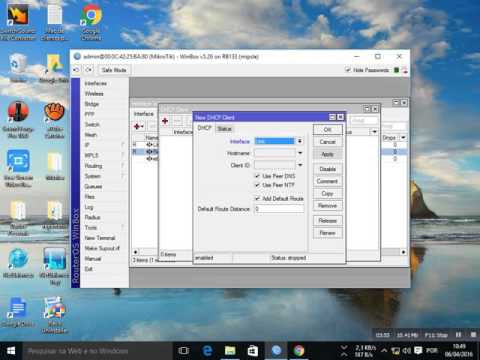This screenshot has height=360, width=480.
Task: Open Switch in the sidebar menu
Action: point(92,125)
